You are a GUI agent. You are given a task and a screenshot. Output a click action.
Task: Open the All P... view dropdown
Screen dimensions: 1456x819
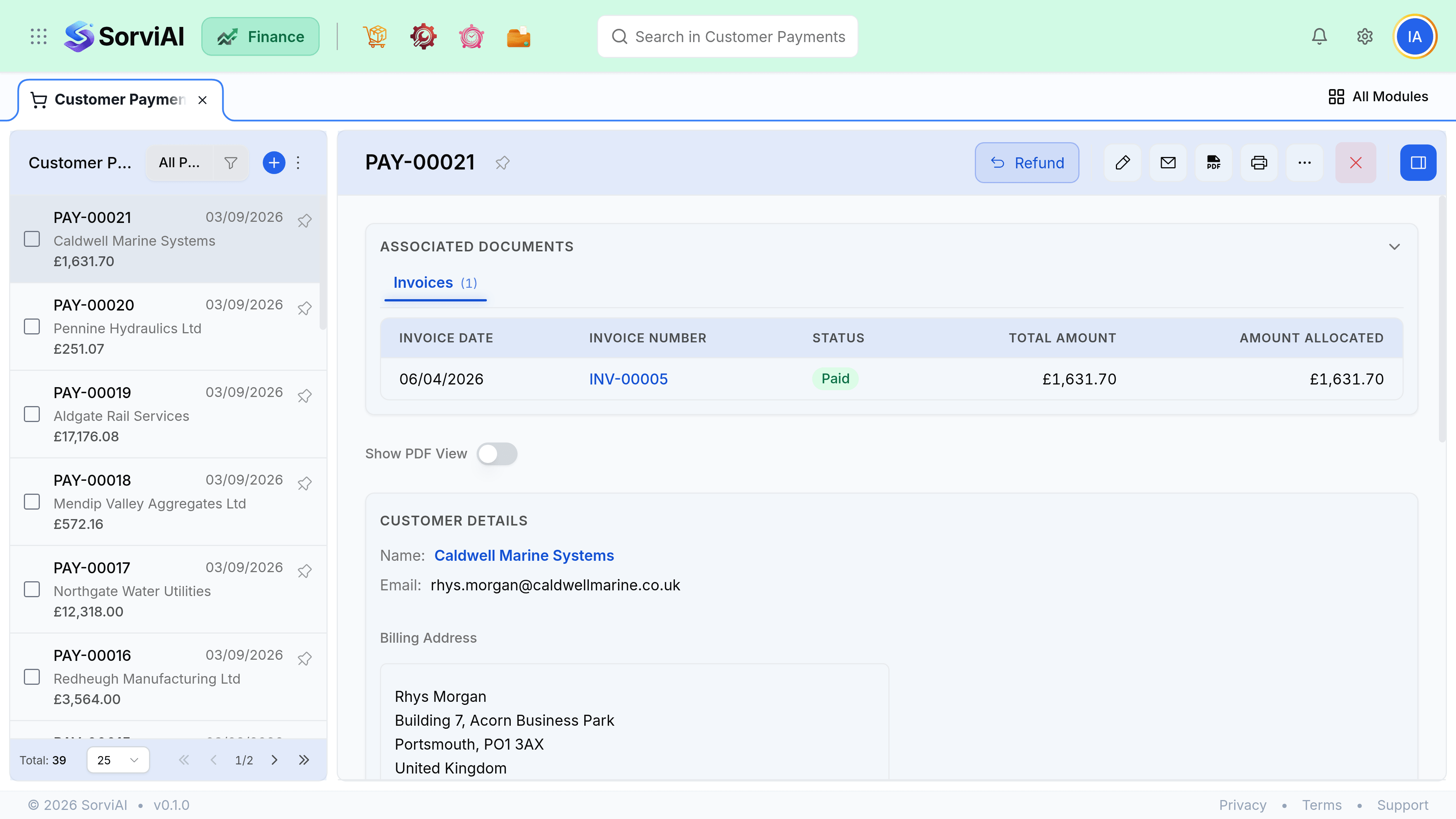click(180, 163)
